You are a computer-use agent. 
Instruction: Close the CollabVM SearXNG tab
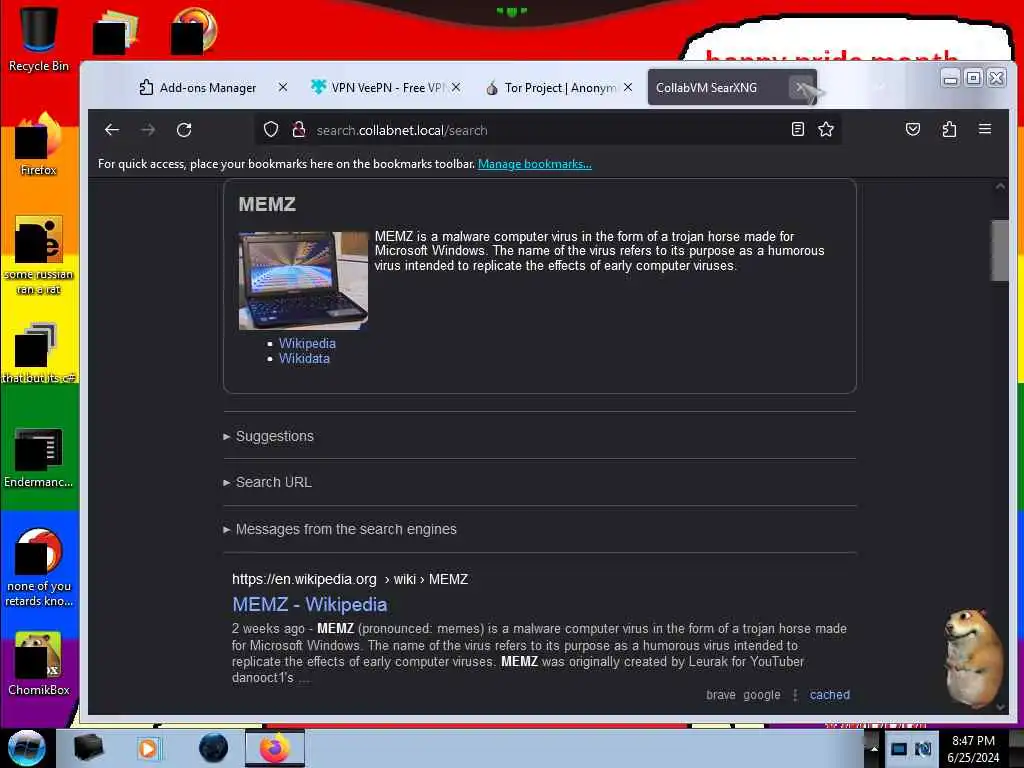coord(800,87)
